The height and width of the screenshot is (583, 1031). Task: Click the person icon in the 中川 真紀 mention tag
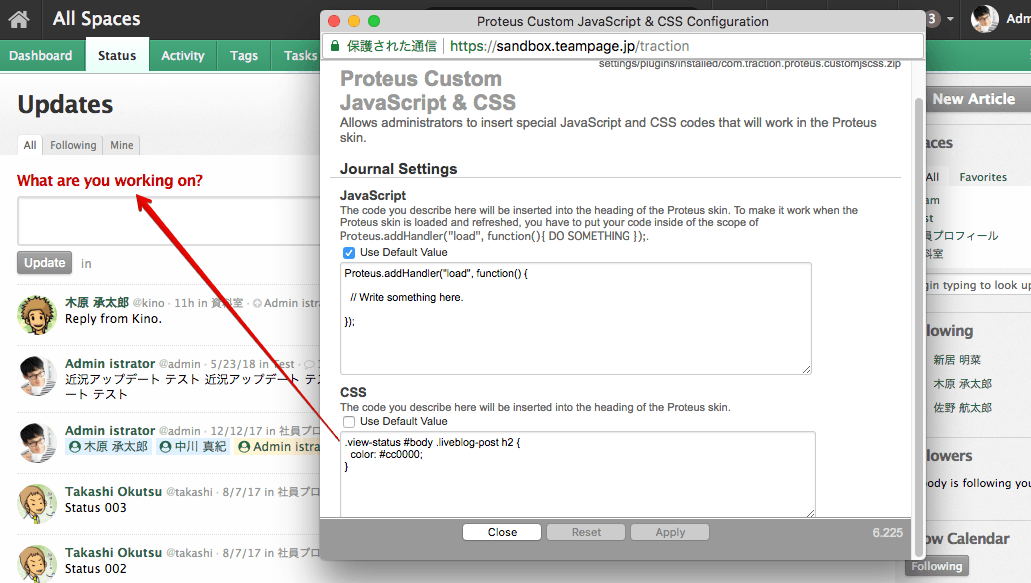coord(166,447)
